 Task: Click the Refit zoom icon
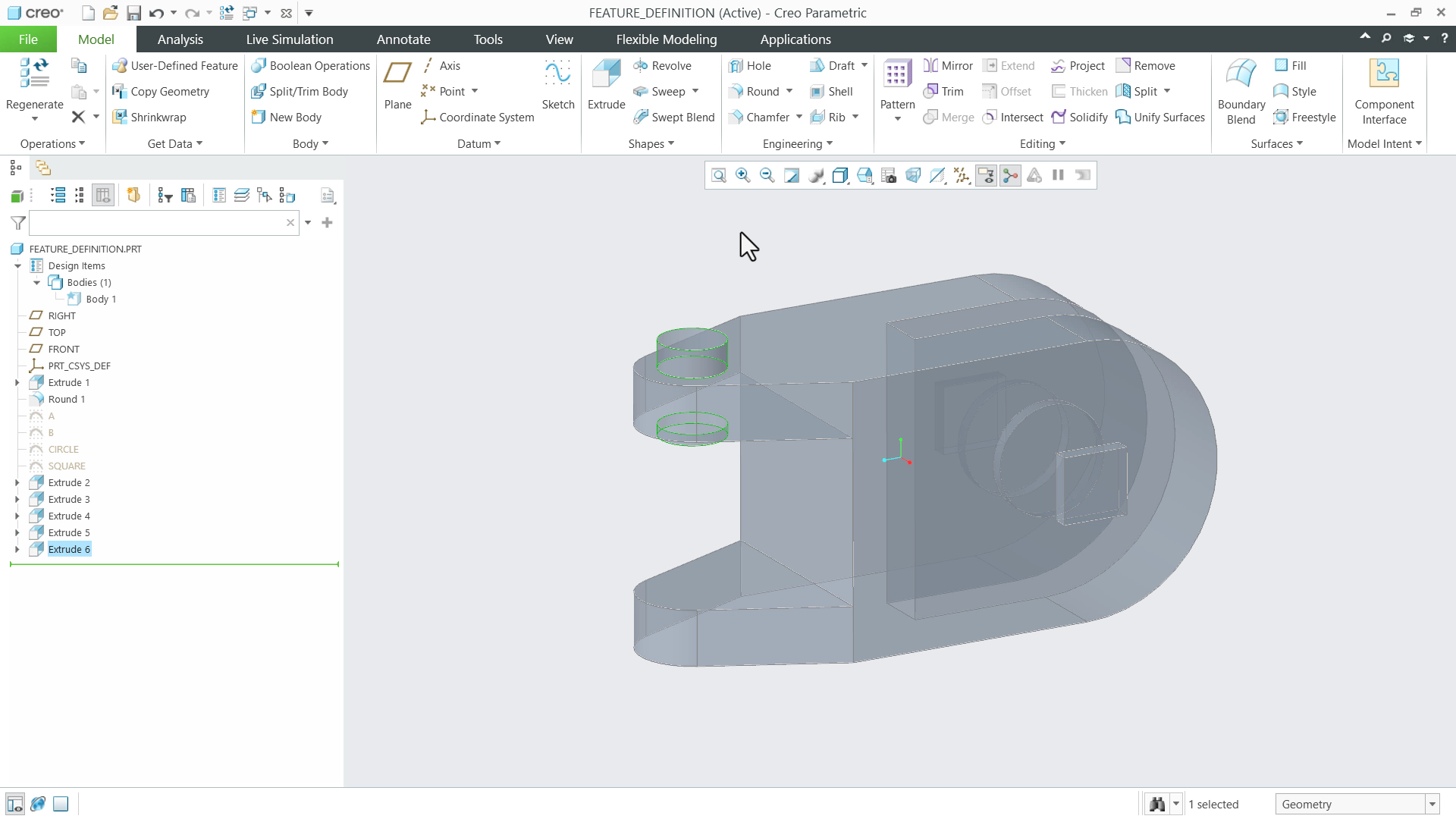pos(719,175)
